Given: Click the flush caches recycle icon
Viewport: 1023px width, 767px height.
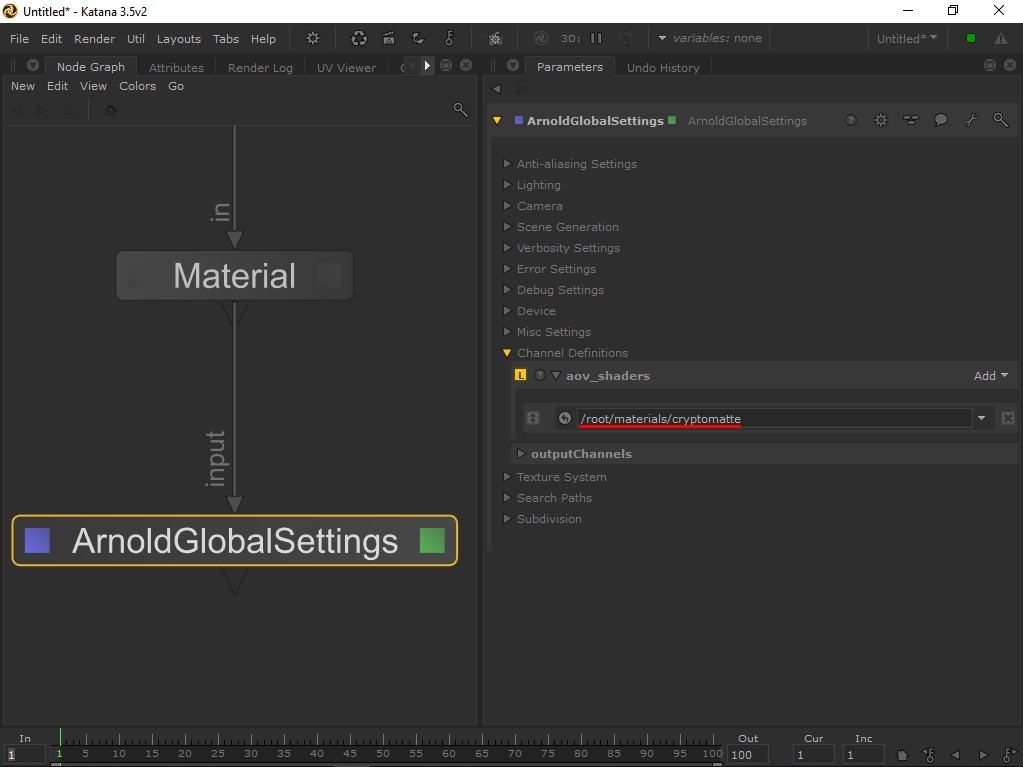Looking at the screenshot, I should [x=359, y=38].
